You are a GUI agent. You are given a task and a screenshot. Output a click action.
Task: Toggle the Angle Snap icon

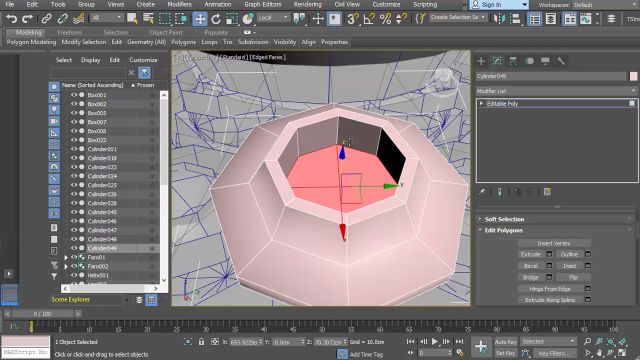[369, 19]
